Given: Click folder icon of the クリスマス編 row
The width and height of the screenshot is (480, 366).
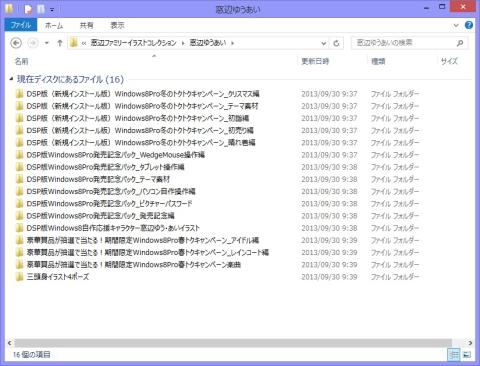Looking at the screenshot, I should click(20, 94).
